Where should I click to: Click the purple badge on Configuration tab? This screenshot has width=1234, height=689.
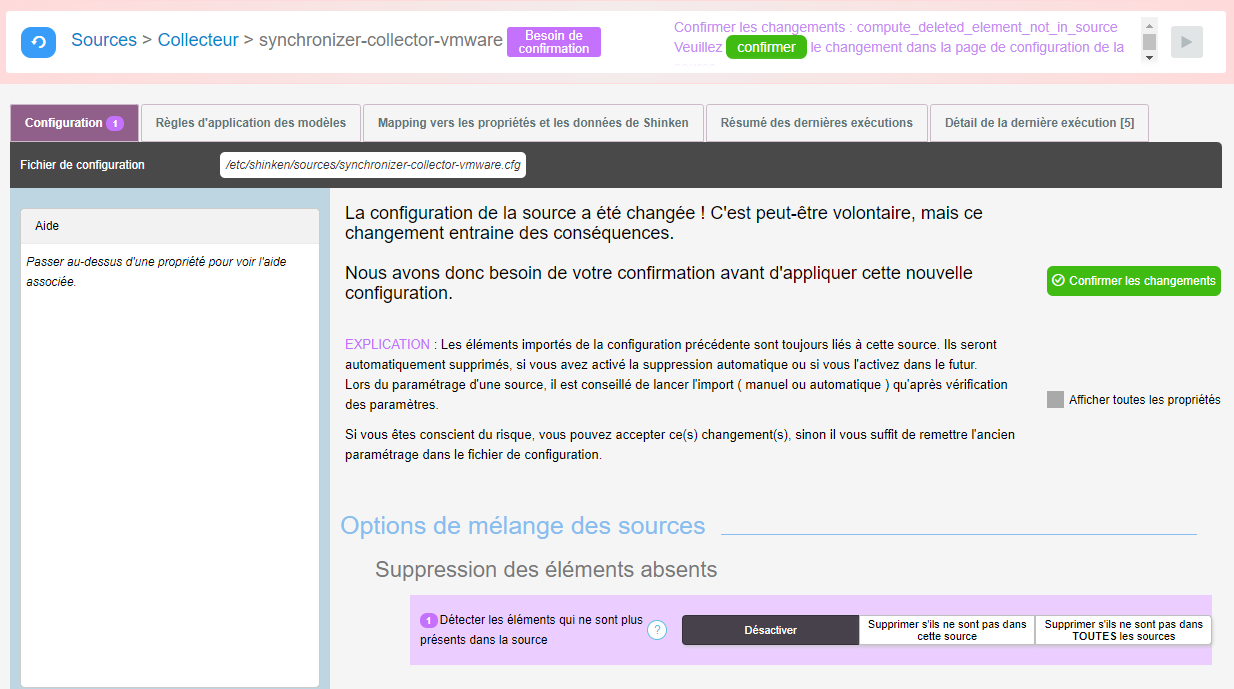click(115, 123)
